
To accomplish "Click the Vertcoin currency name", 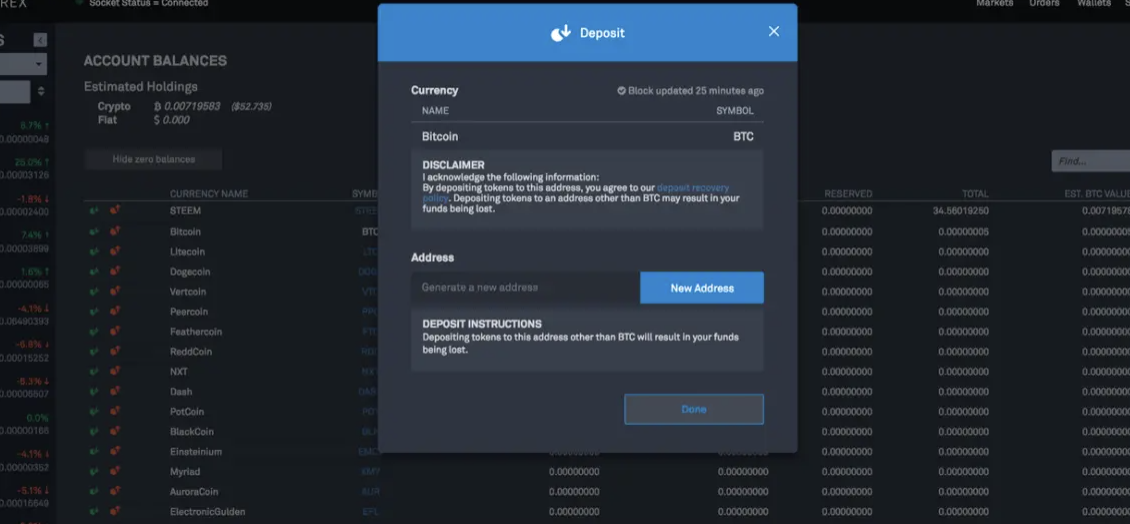I will click(x=188, y=292).
